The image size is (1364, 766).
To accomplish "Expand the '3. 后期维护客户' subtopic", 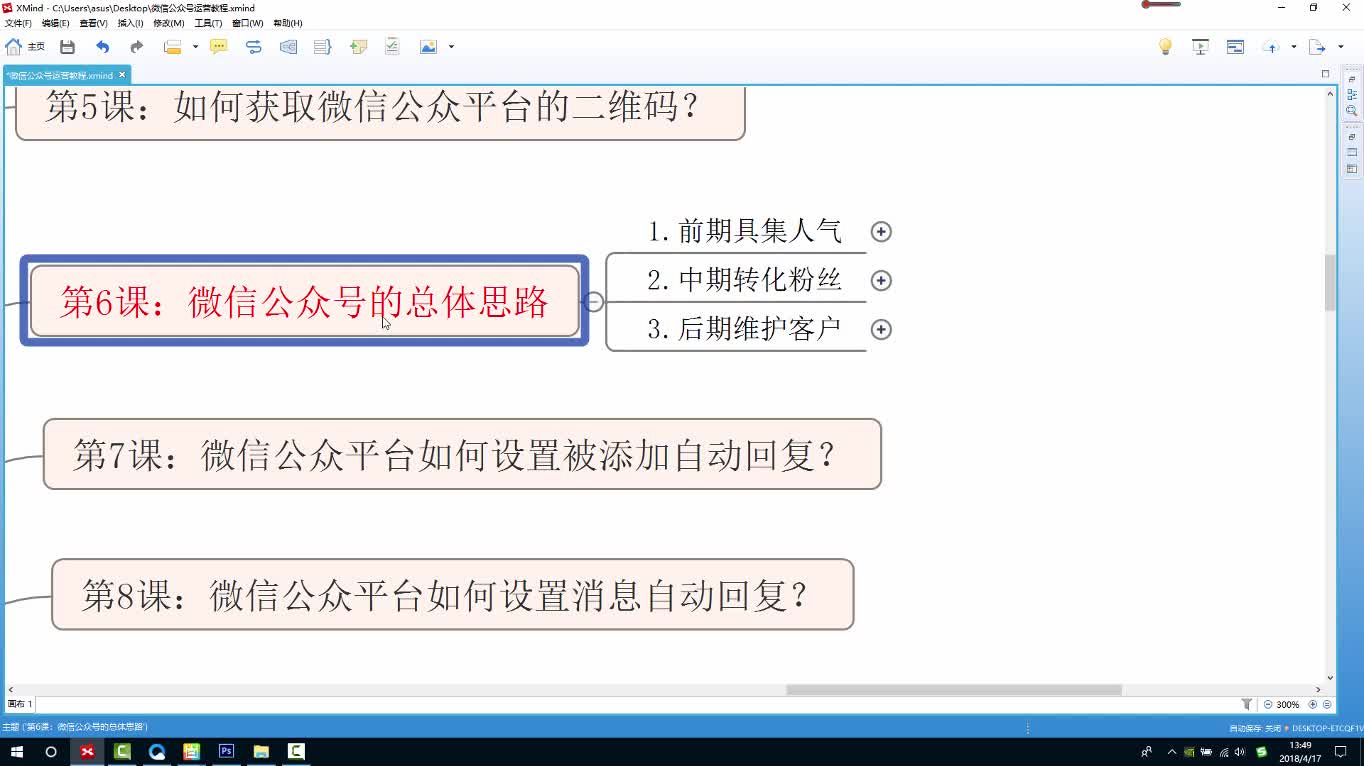I will point(881,329).
